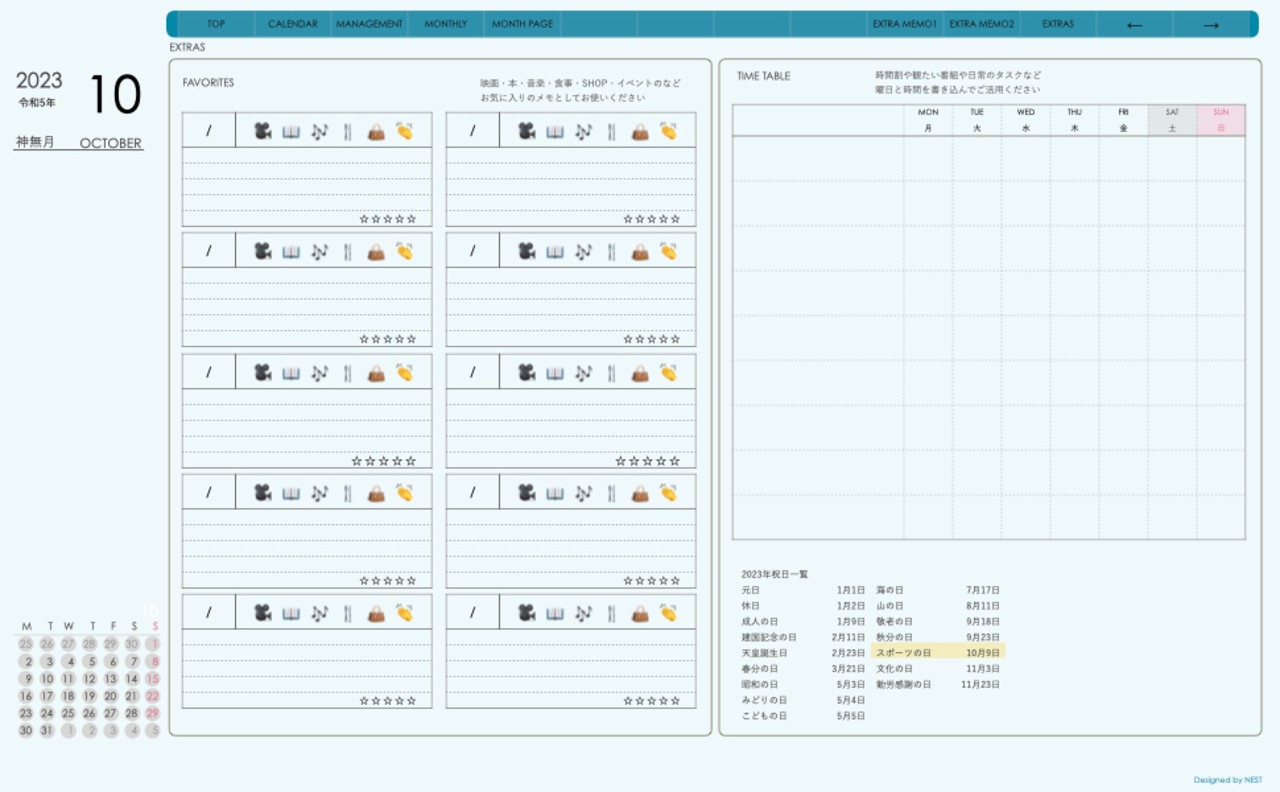Switch to the MANAGEMENT tab
The image size is (1280, 792).
[x=369, y=24]
